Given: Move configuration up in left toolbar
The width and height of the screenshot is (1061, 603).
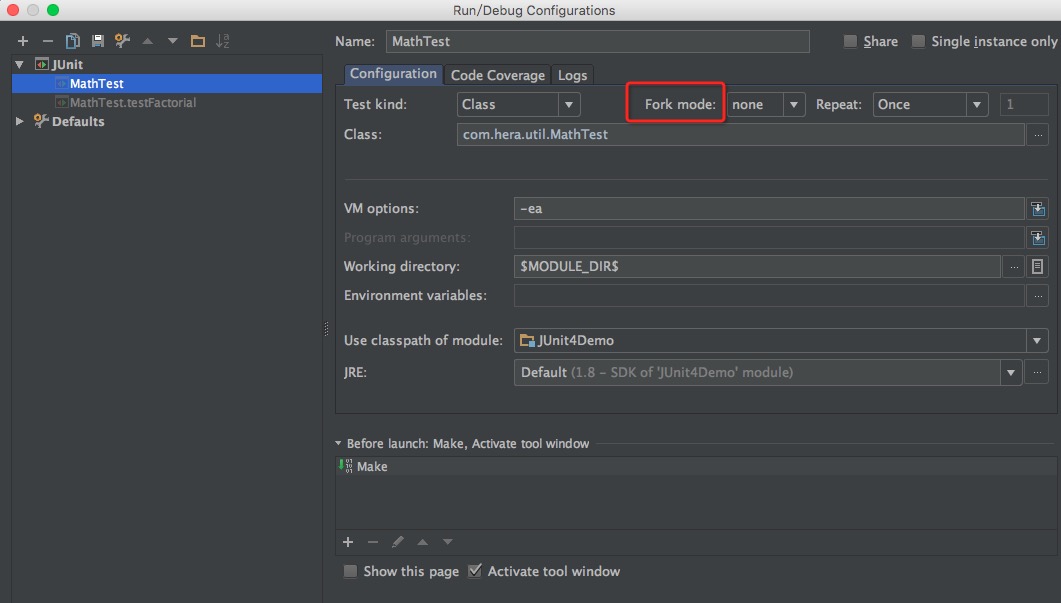Looking at the screenshot, I should pos(148,41).
